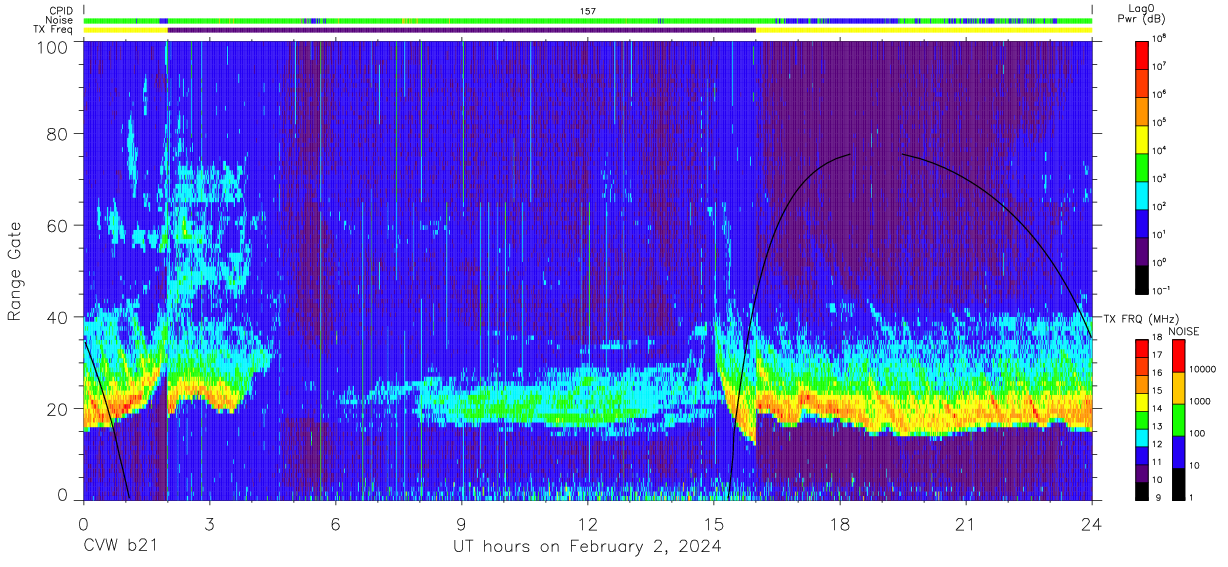This screenshot has height=567, width=1228.
Task: Click the 100 tick on Range Gate axis
Action: click(52, 47)
